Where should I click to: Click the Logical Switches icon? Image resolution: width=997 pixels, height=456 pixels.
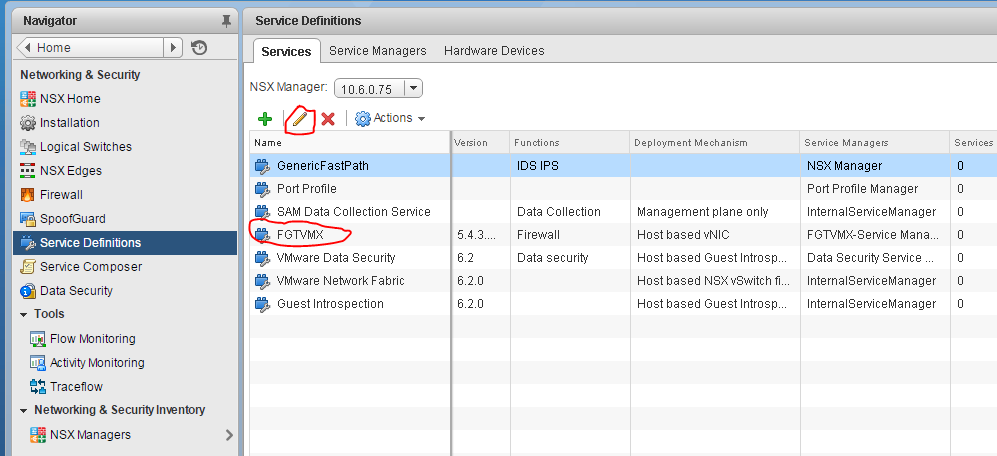[28, 147]
